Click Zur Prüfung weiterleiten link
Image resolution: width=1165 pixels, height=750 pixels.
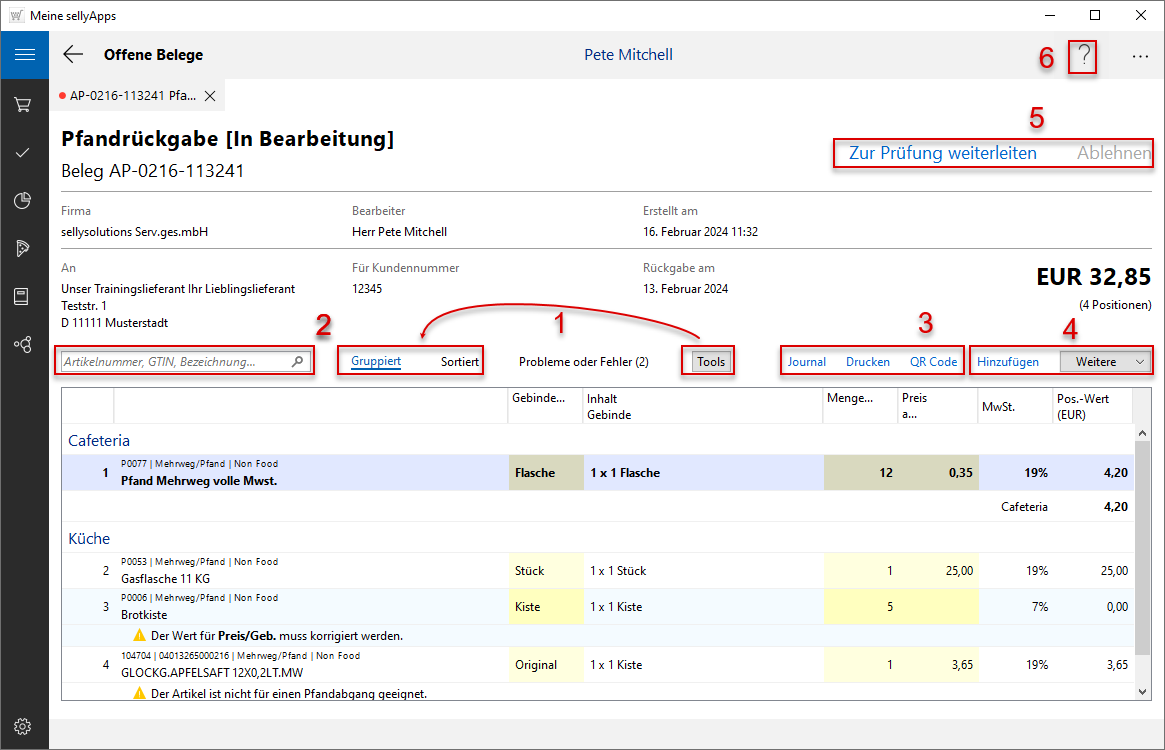point(942,153)
